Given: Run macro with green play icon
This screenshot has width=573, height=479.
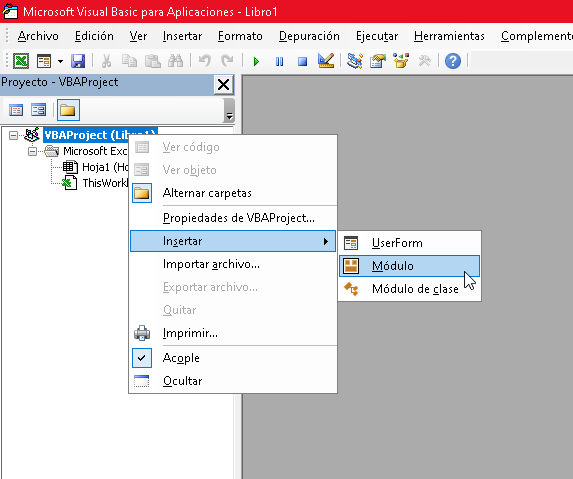Looking at the screenshot, I should [256, 61].
